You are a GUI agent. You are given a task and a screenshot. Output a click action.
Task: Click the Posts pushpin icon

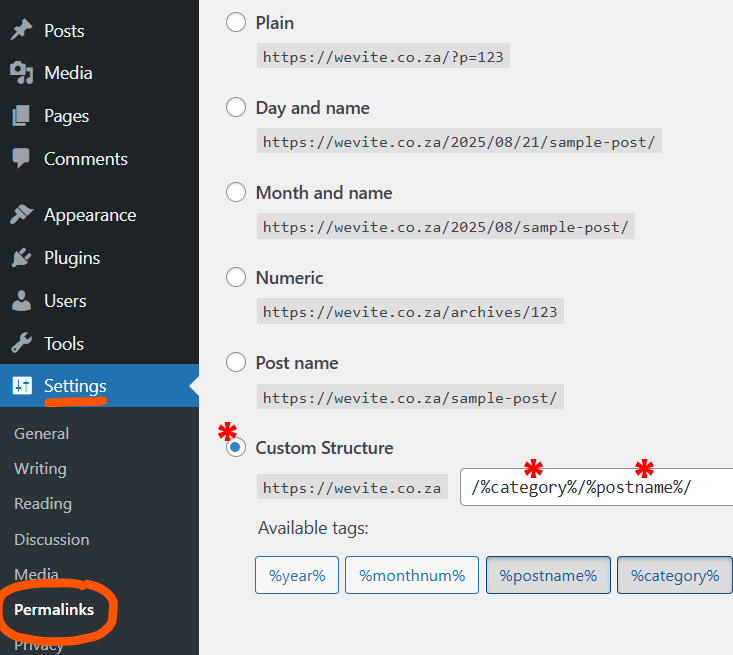coord(22,30)
